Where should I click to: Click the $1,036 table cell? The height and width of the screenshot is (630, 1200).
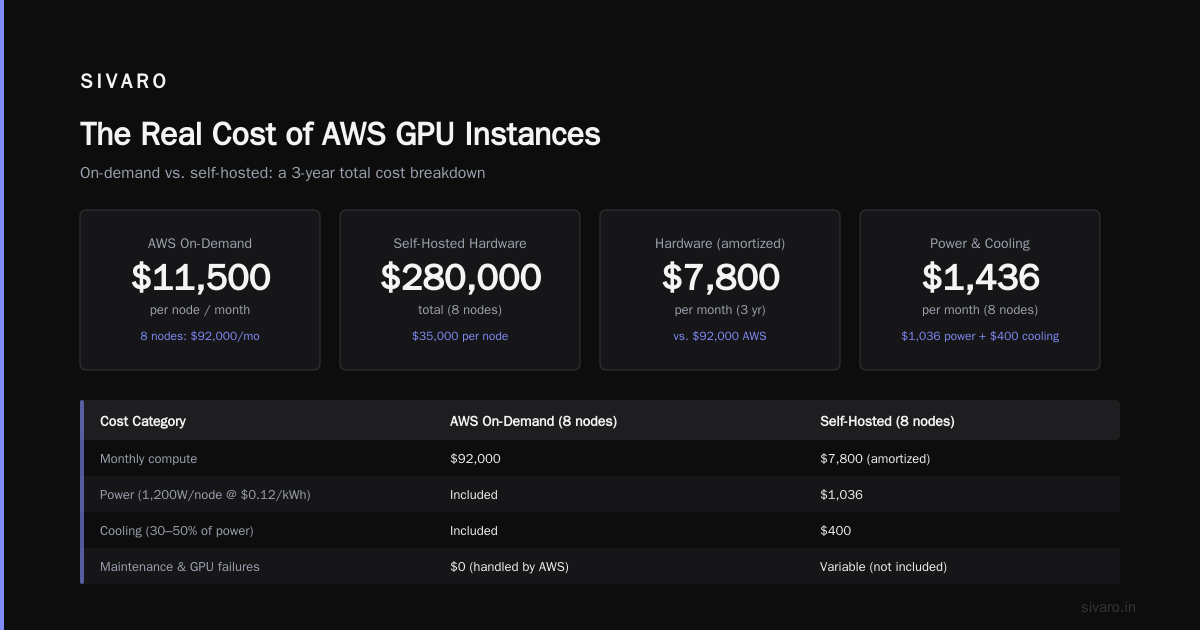pos(841,495)
